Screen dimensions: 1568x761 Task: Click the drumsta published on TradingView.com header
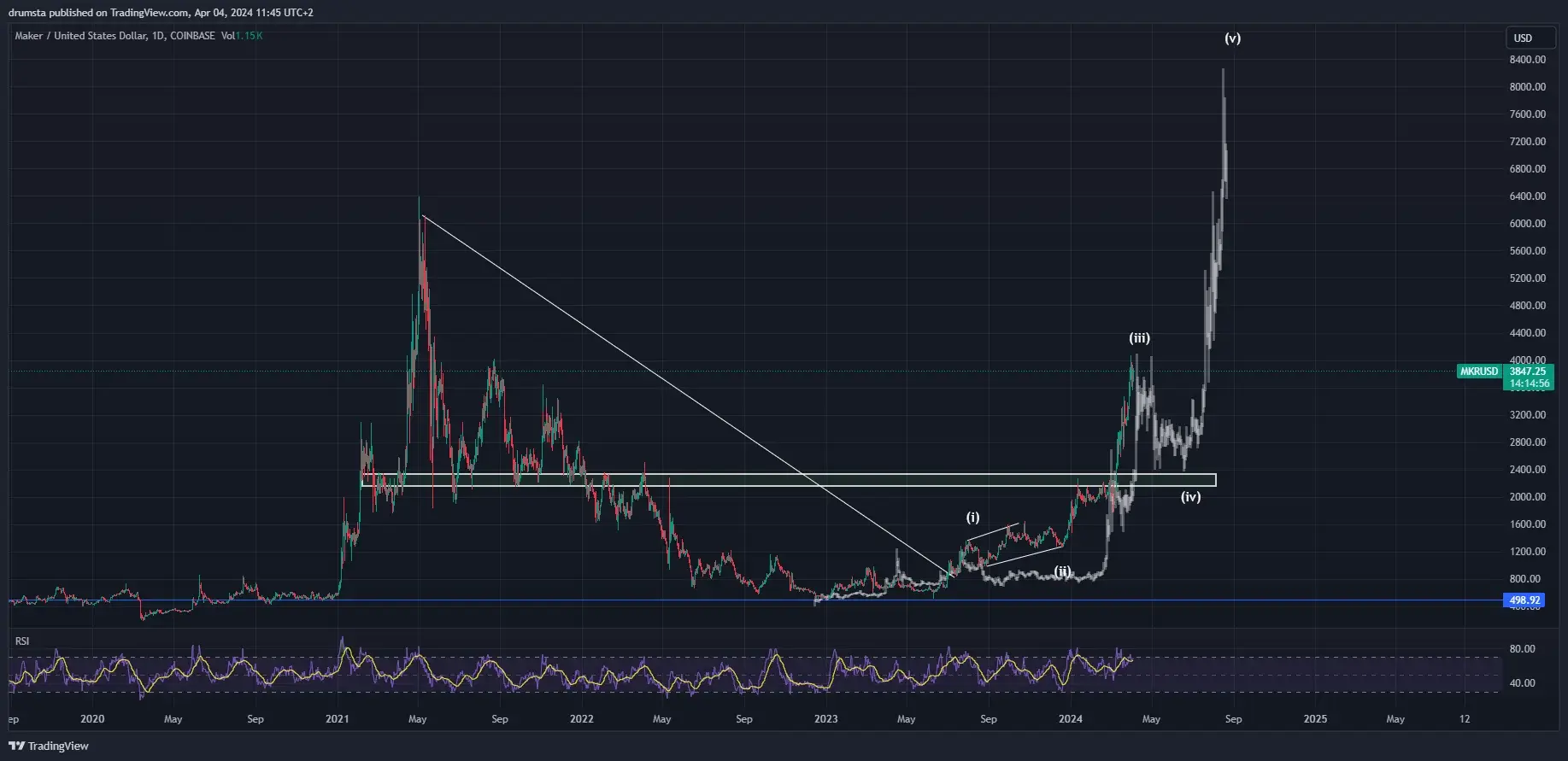coord(161,13)
